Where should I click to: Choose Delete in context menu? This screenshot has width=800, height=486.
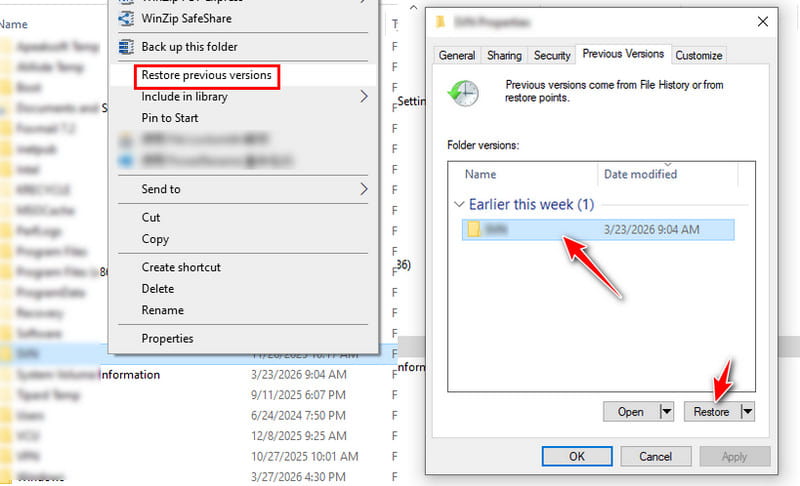pos(158,289)
